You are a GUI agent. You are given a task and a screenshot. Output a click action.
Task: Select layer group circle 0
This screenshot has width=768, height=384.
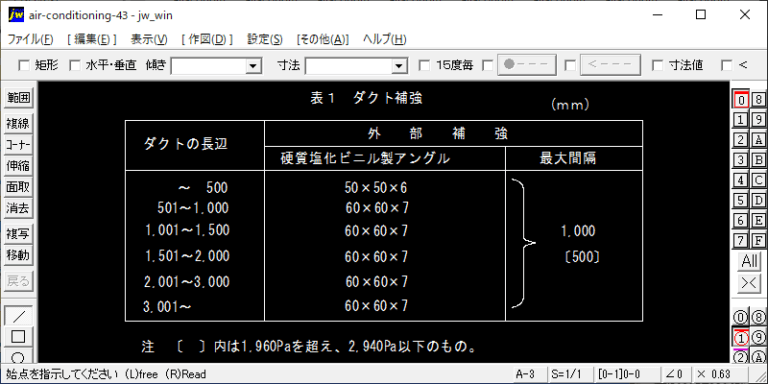click(741, 317)
